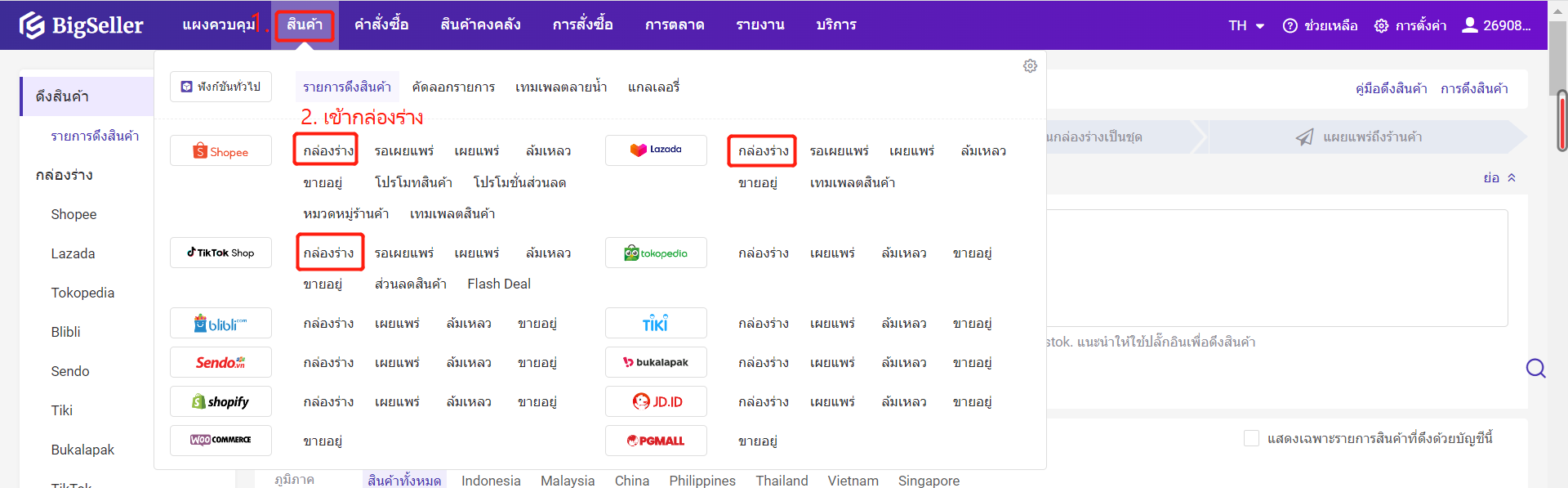Filter region by Indonesia

coord(491,481)
